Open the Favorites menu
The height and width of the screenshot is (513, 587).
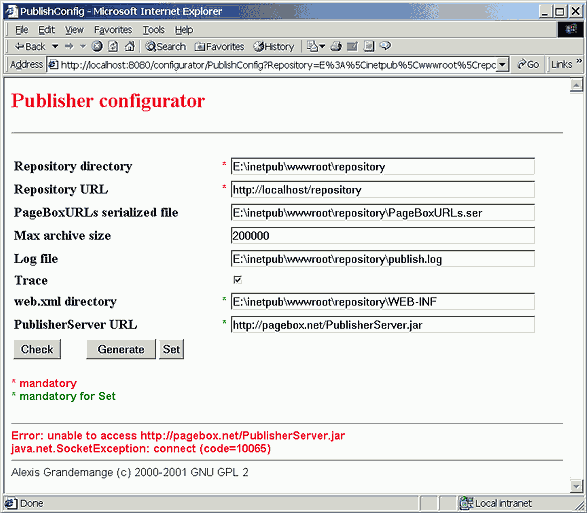click(113, 30)
